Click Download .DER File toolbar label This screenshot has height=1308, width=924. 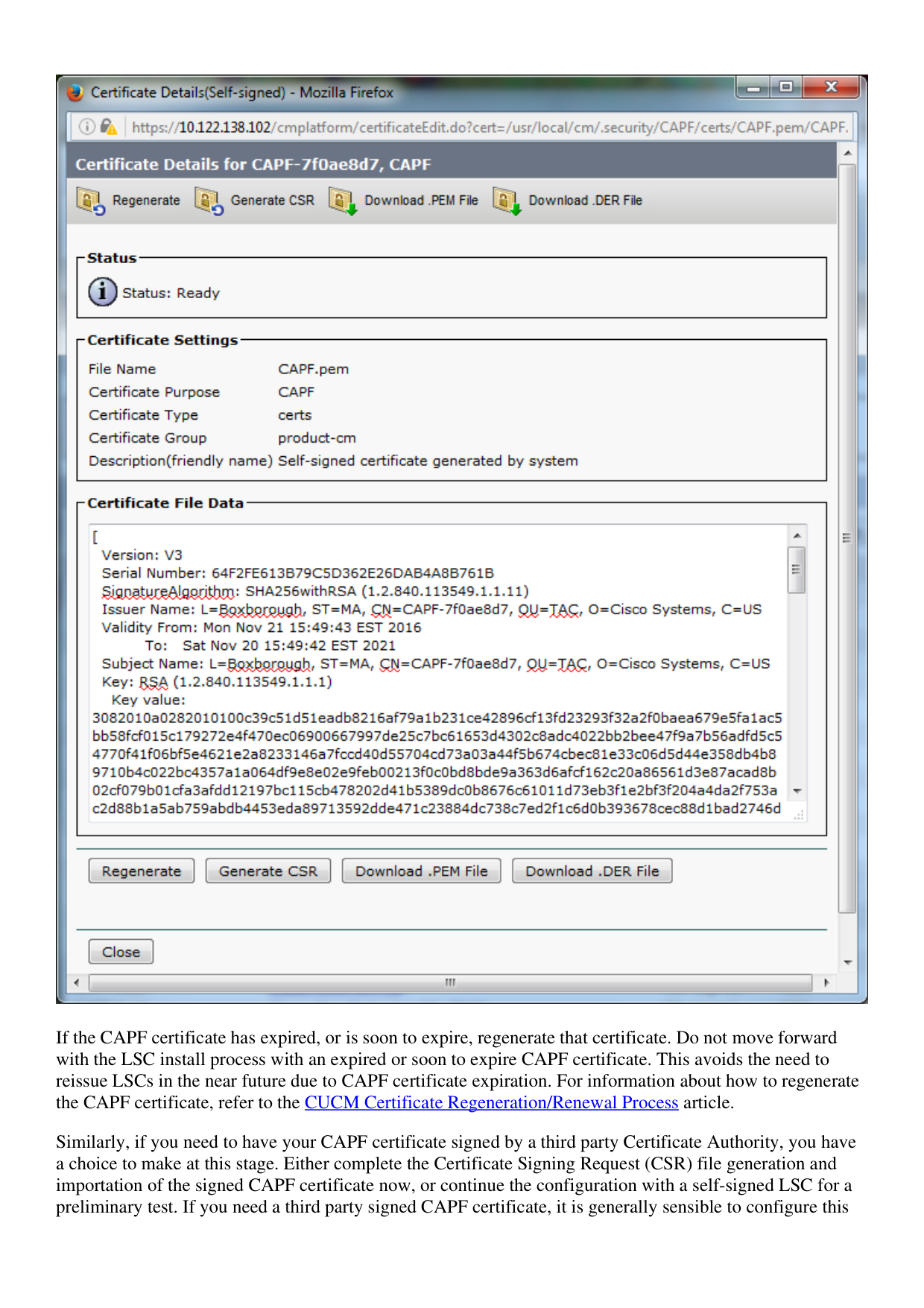(x=585, y=200)
